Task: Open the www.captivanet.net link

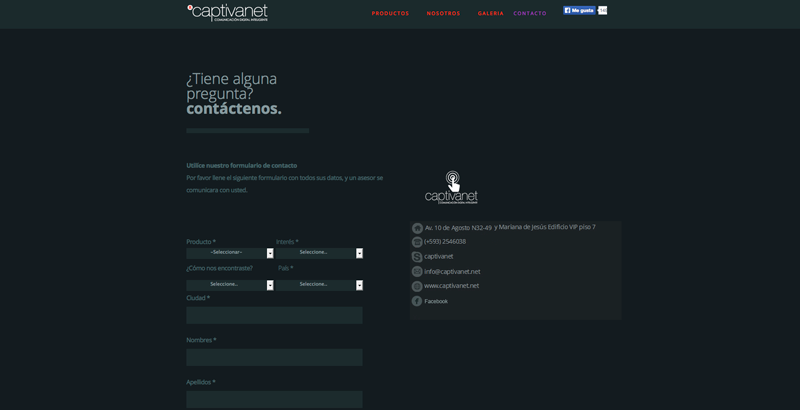Action: (x=451, y=286)
